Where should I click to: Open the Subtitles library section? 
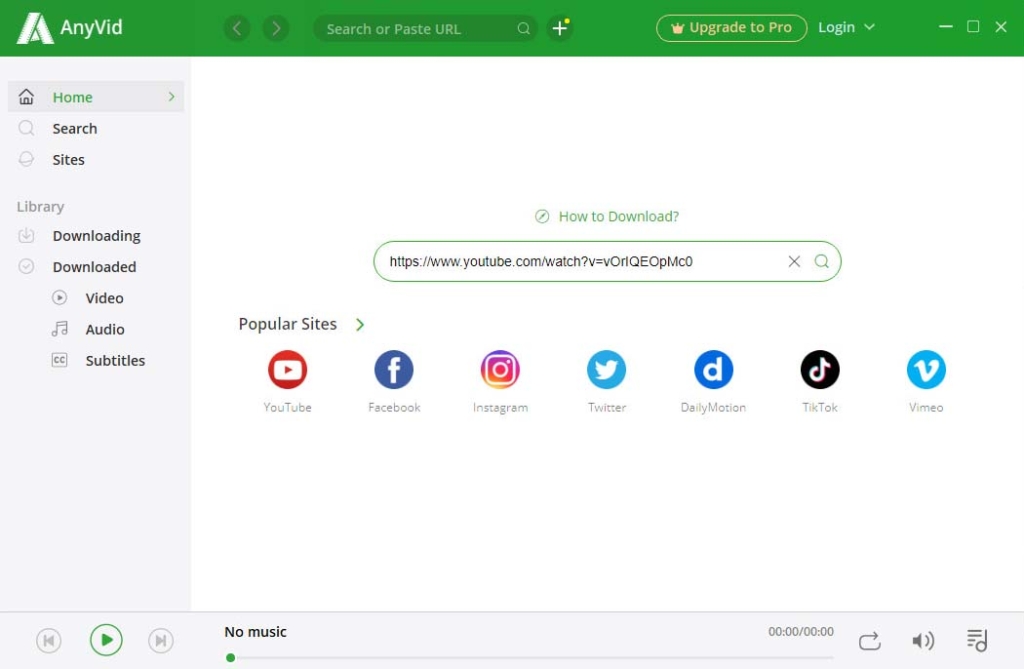[x=114, y=360]
